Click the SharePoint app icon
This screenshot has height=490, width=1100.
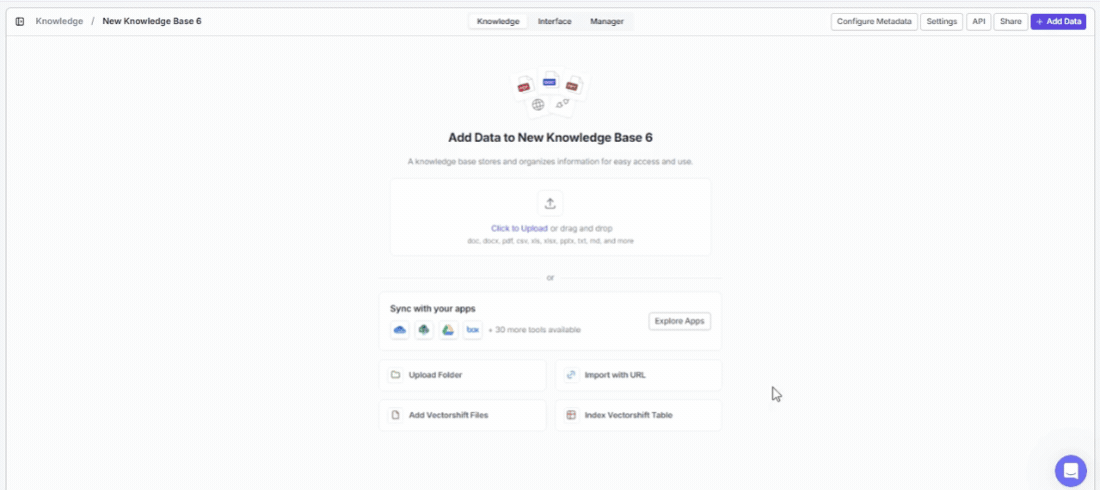424,330
